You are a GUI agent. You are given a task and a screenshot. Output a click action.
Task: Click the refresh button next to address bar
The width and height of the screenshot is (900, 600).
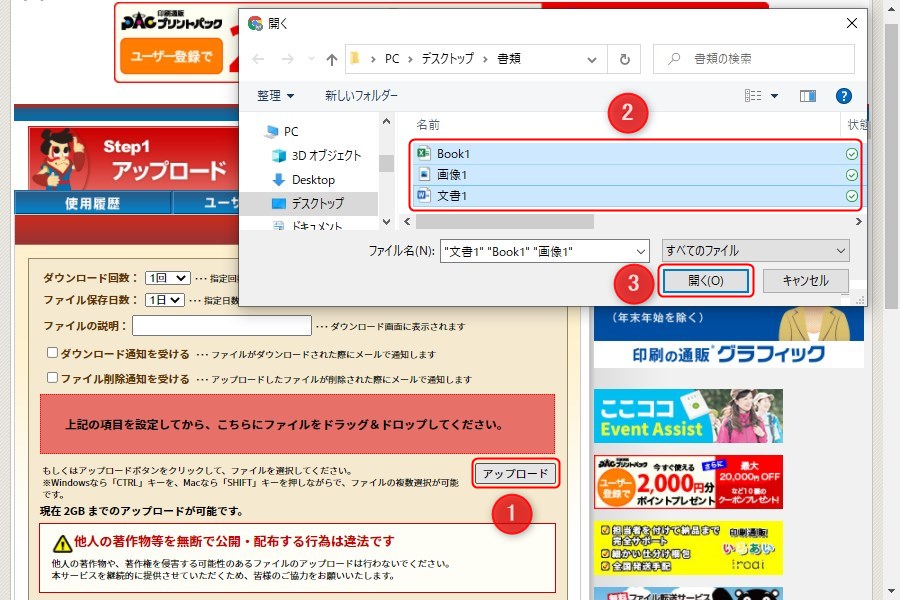[624, 59]
